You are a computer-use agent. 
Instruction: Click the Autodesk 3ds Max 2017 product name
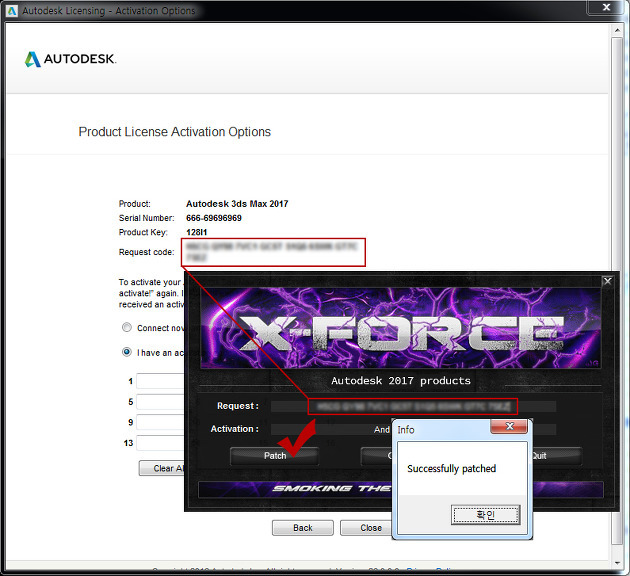237,204
